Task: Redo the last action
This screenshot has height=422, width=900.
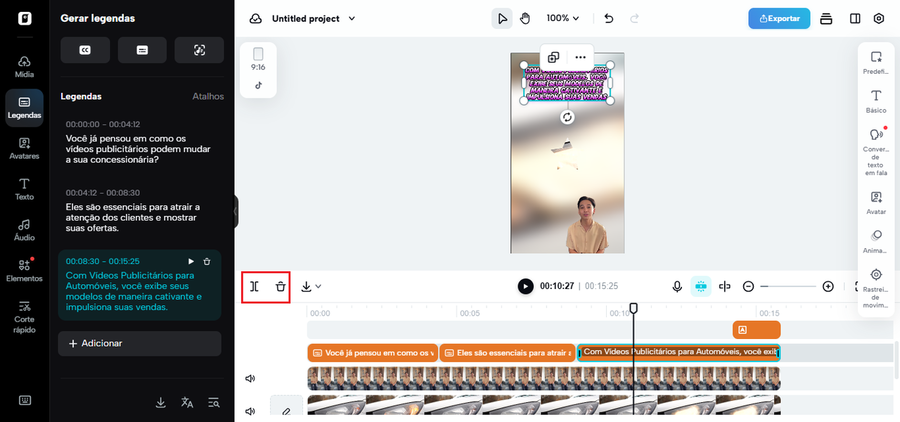Action: click(x=634, y=19)
